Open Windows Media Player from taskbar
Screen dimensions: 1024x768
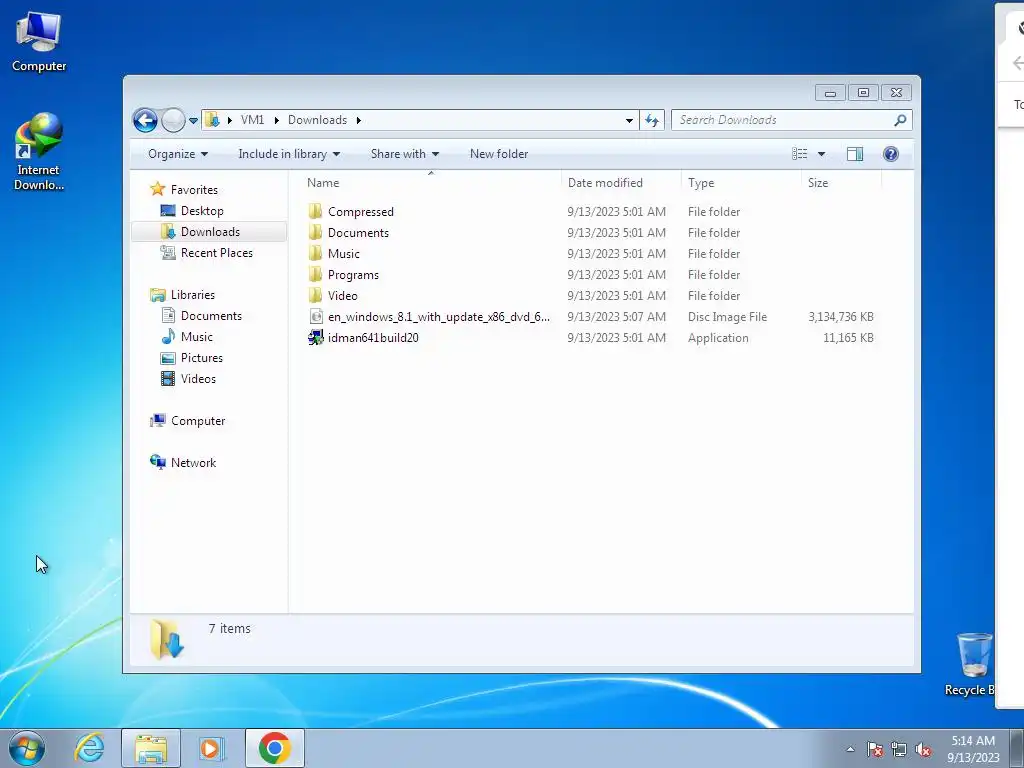[x=212, y=748]
